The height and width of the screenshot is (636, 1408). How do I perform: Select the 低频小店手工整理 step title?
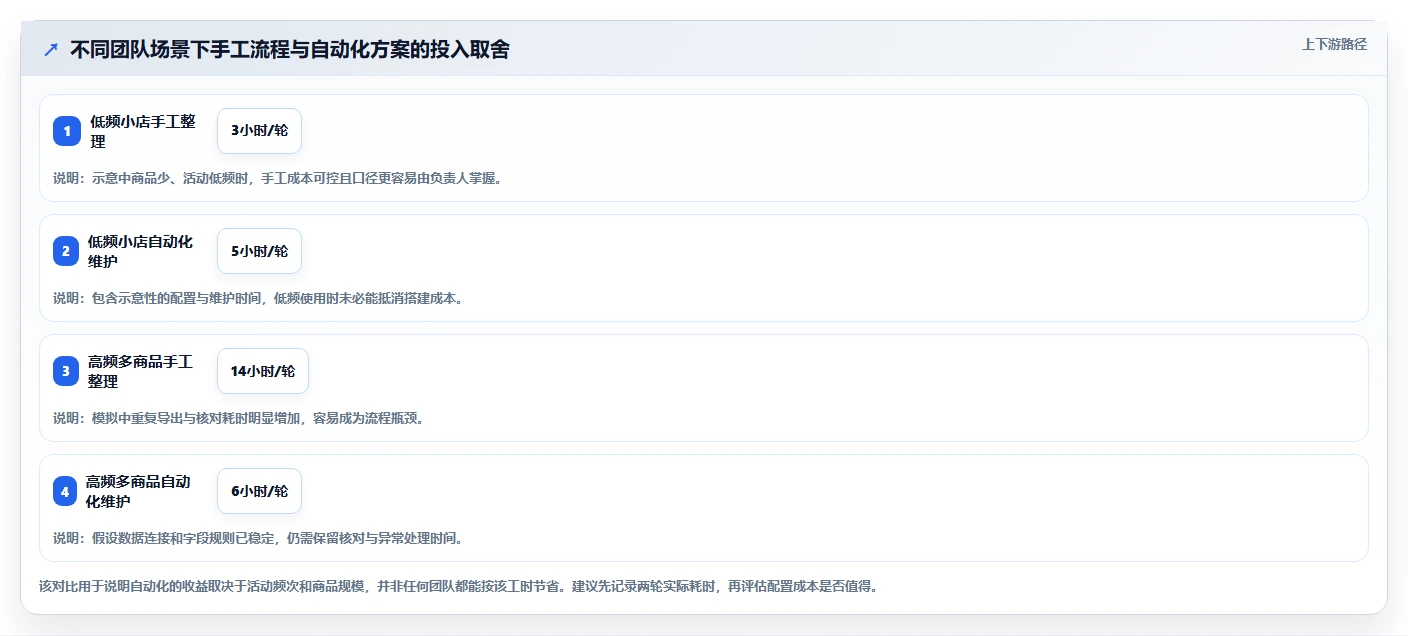[143, 131]
